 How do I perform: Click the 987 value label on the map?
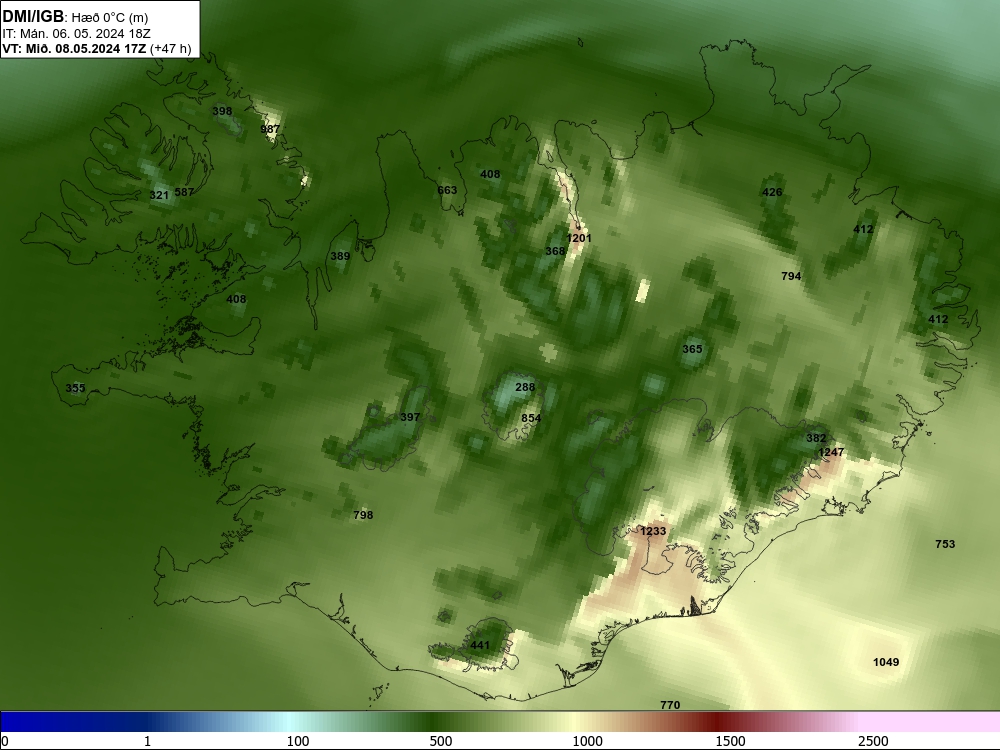point(270,129)
